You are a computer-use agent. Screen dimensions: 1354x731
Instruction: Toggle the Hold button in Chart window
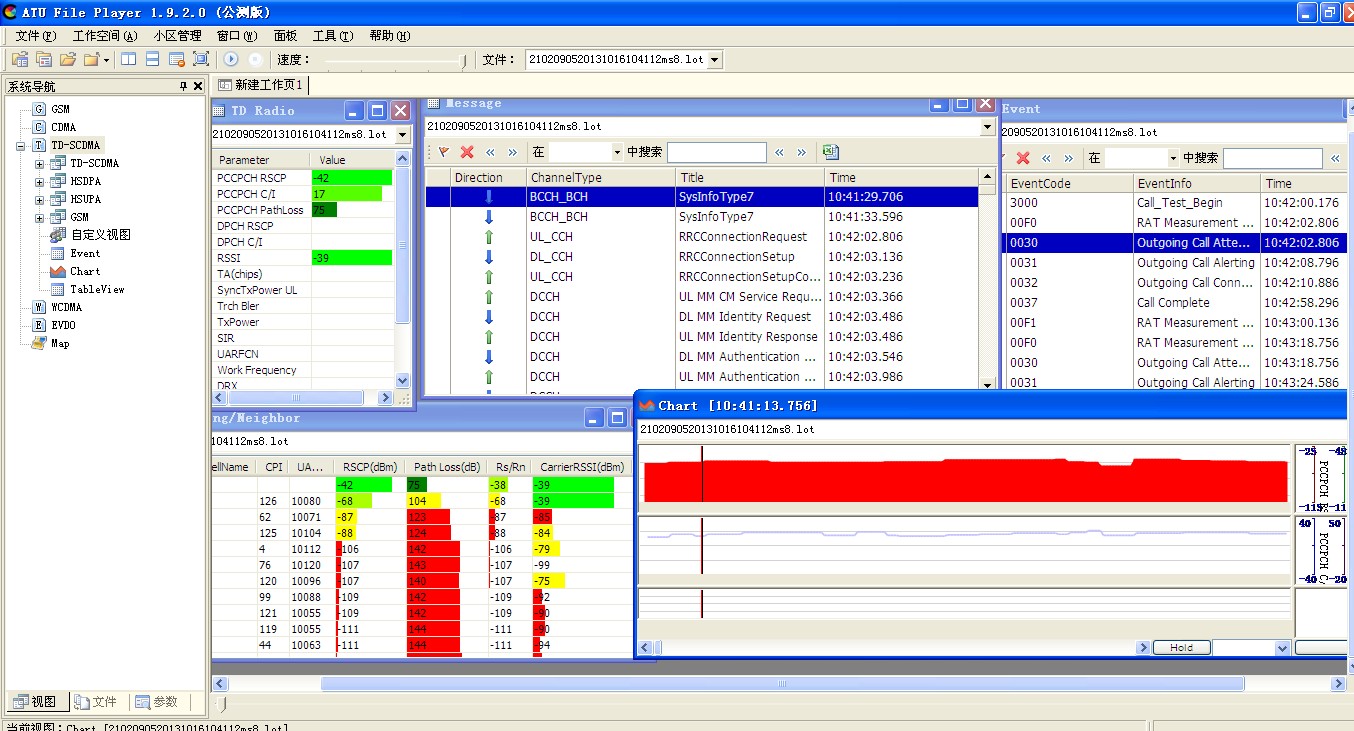tap(1181, 648)
